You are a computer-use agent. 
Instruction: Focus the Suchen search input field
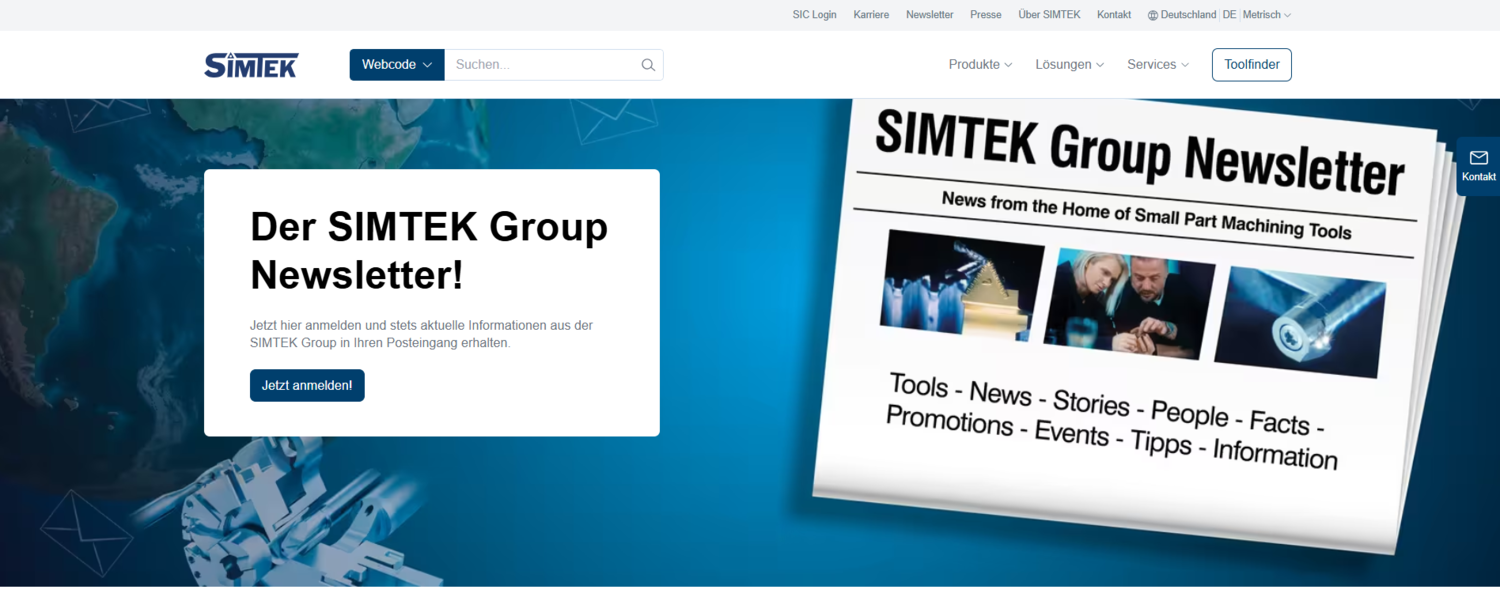[540, 65]
